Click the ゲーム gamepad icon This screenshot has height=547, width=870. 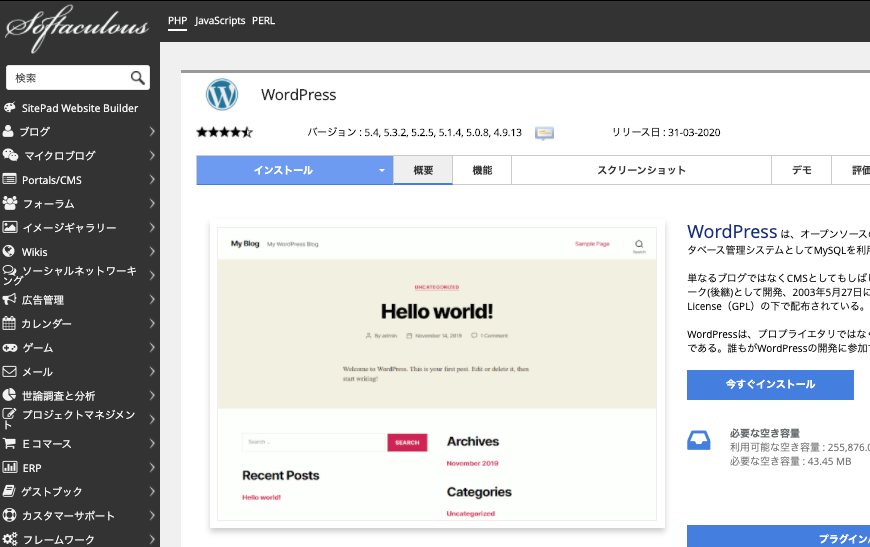pyautogui.click(x=10, y=348)
